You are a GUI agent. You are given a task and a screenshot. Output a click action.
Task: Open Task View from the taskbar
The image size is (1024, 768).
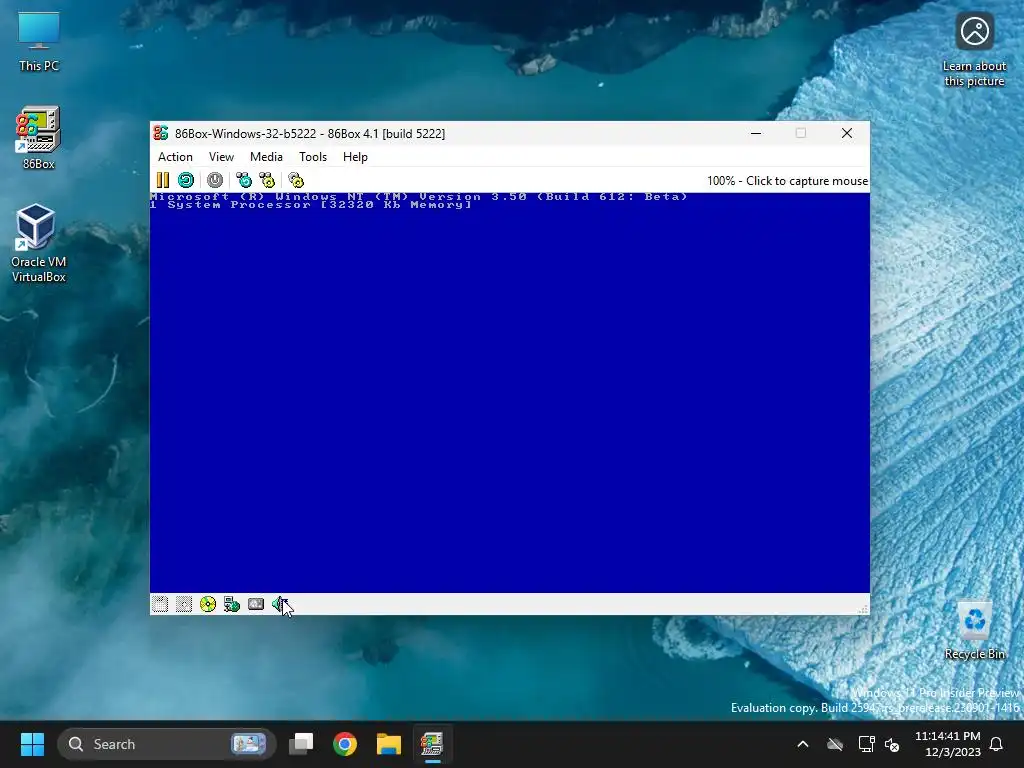click(301, 744)
